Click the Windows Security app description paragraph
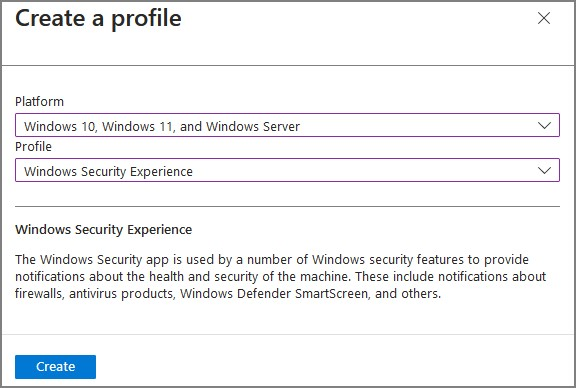 281,276
